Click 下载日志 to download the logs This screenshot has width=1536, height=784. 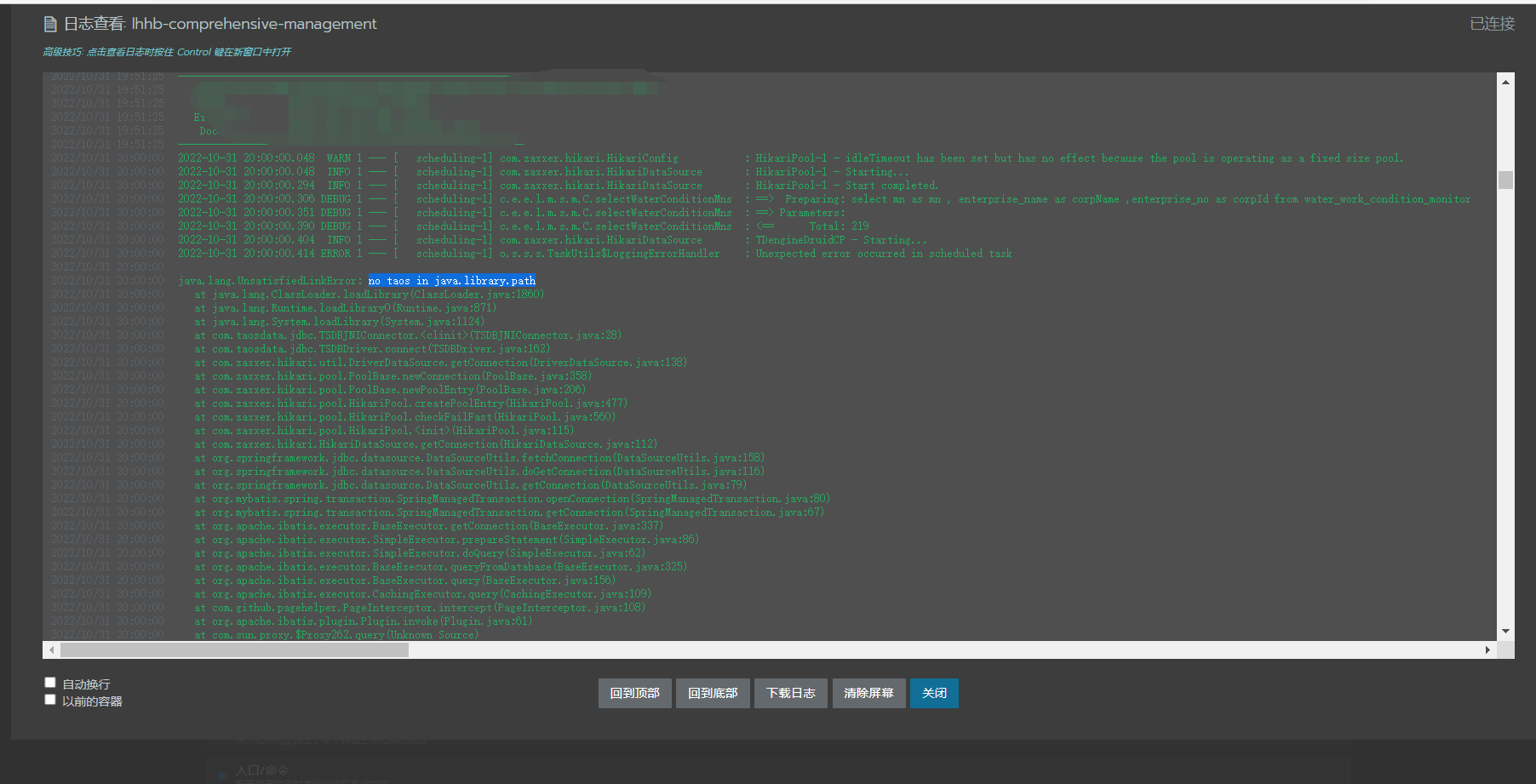790,693
